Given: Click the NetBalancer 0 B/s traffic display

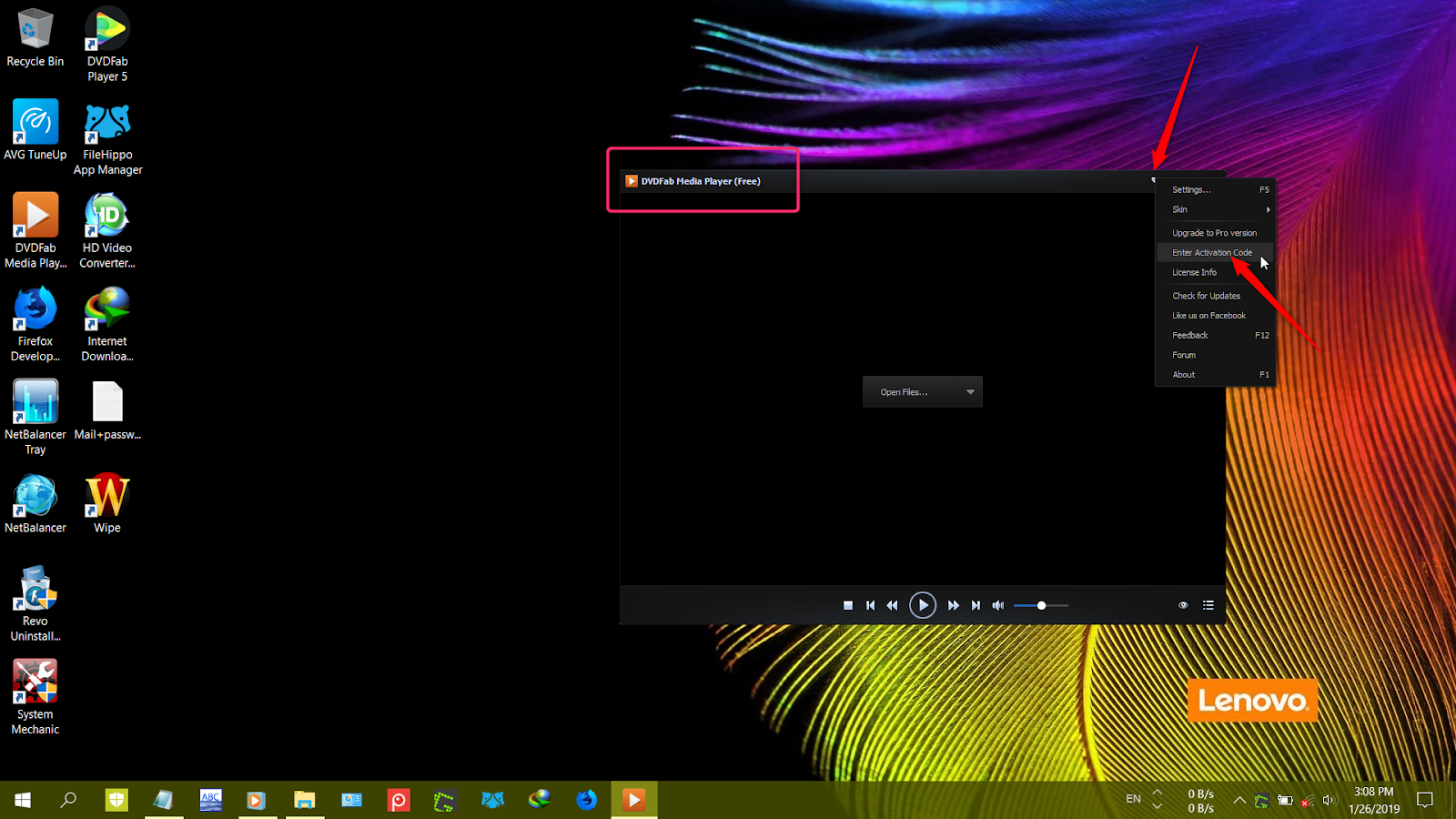Looking at the screenshot, I should click(1200, 801).
